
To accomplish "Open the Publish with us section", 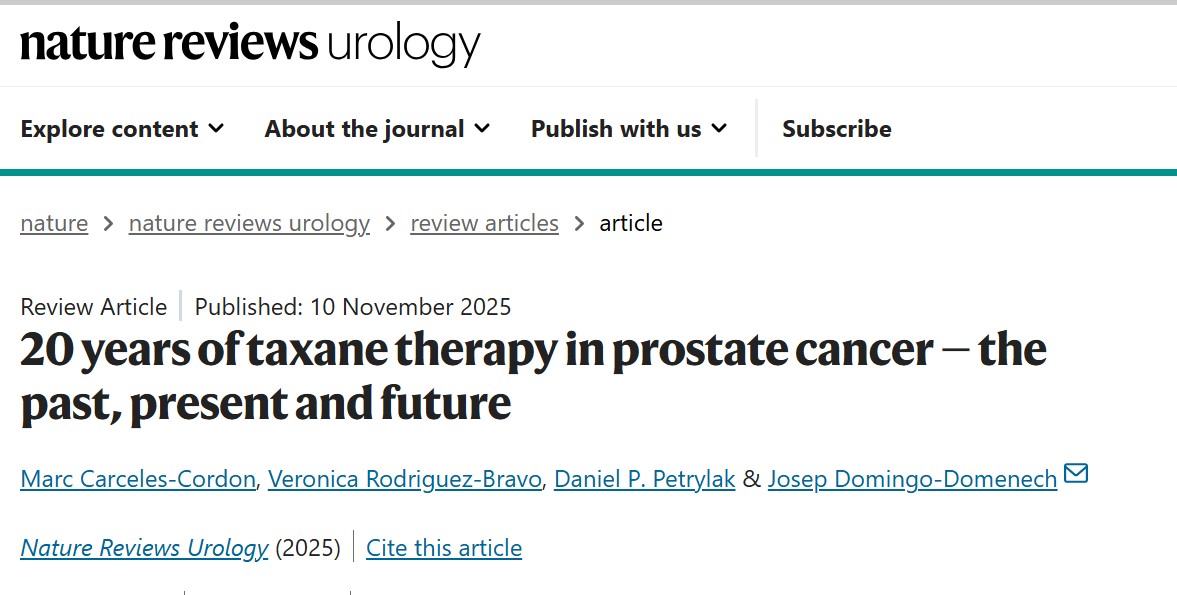I will pos(615,128).
